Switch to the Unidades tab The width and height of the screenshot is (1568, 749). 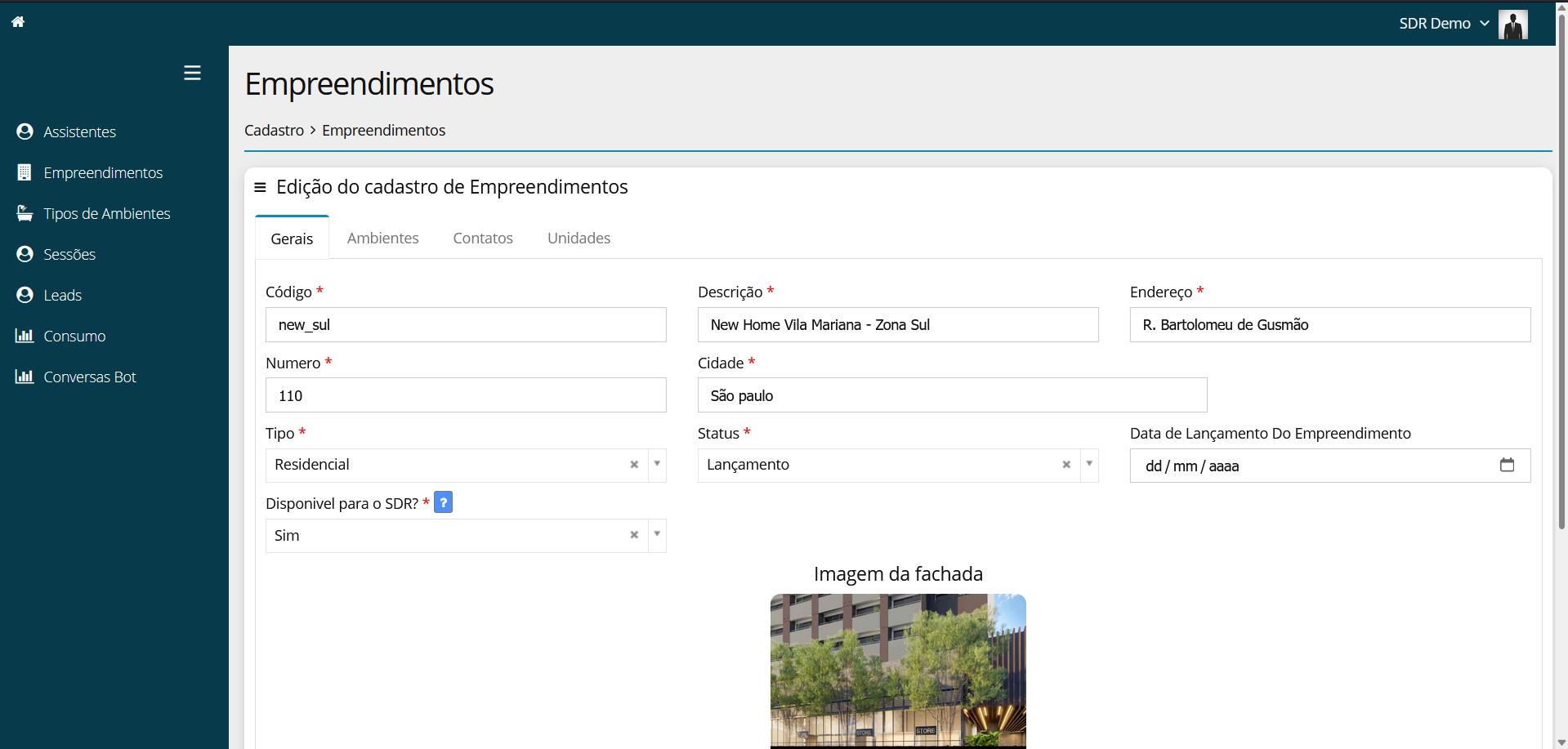[579, 238]
